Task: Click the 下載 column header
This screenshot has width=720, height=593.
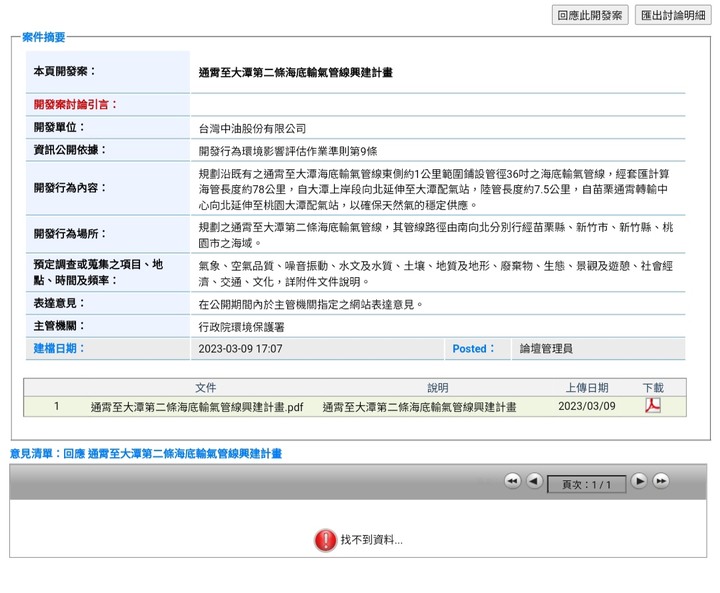Action: pos(652,388)
